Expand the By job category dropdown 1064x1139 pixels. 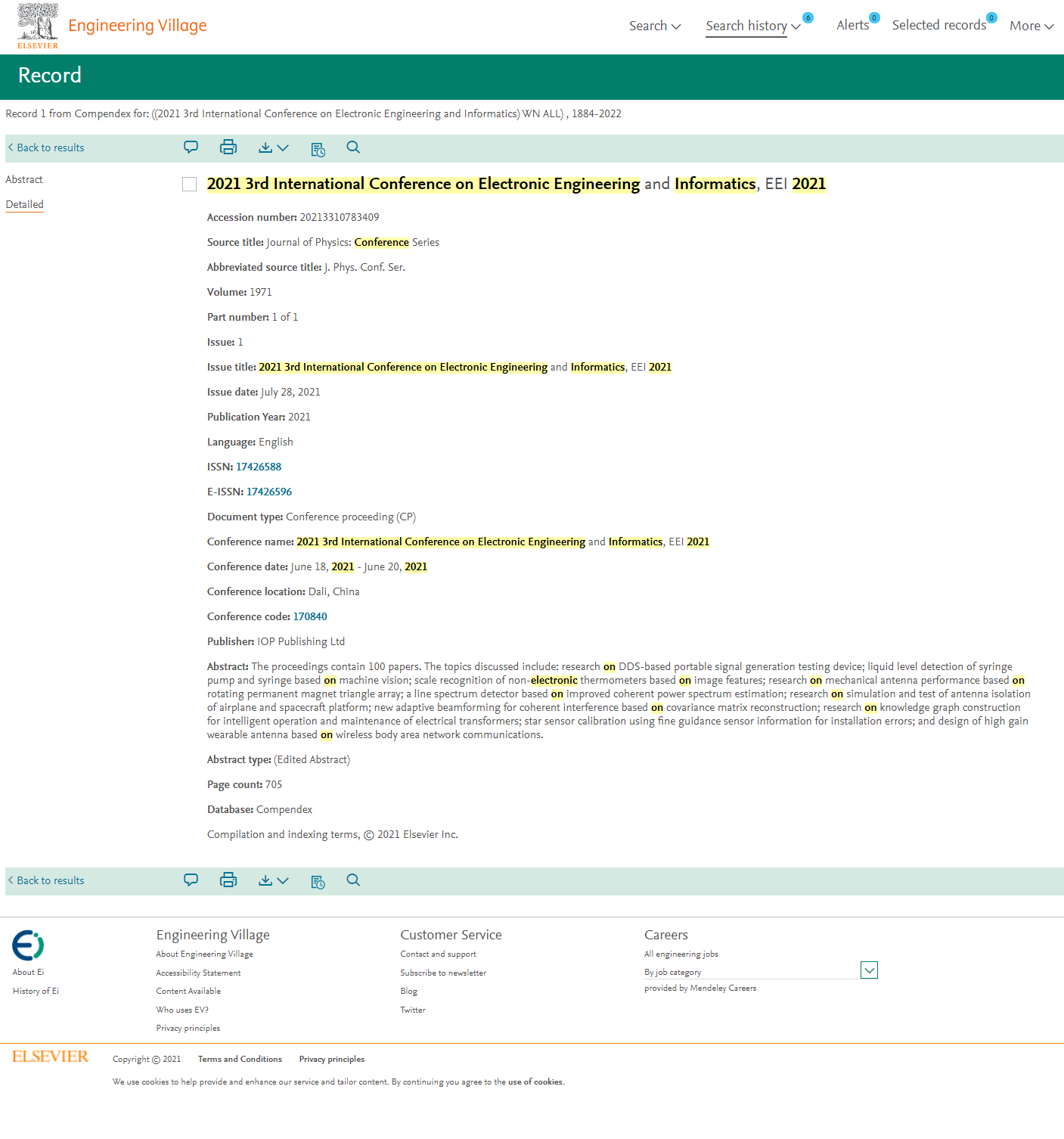tap(869, 970)
